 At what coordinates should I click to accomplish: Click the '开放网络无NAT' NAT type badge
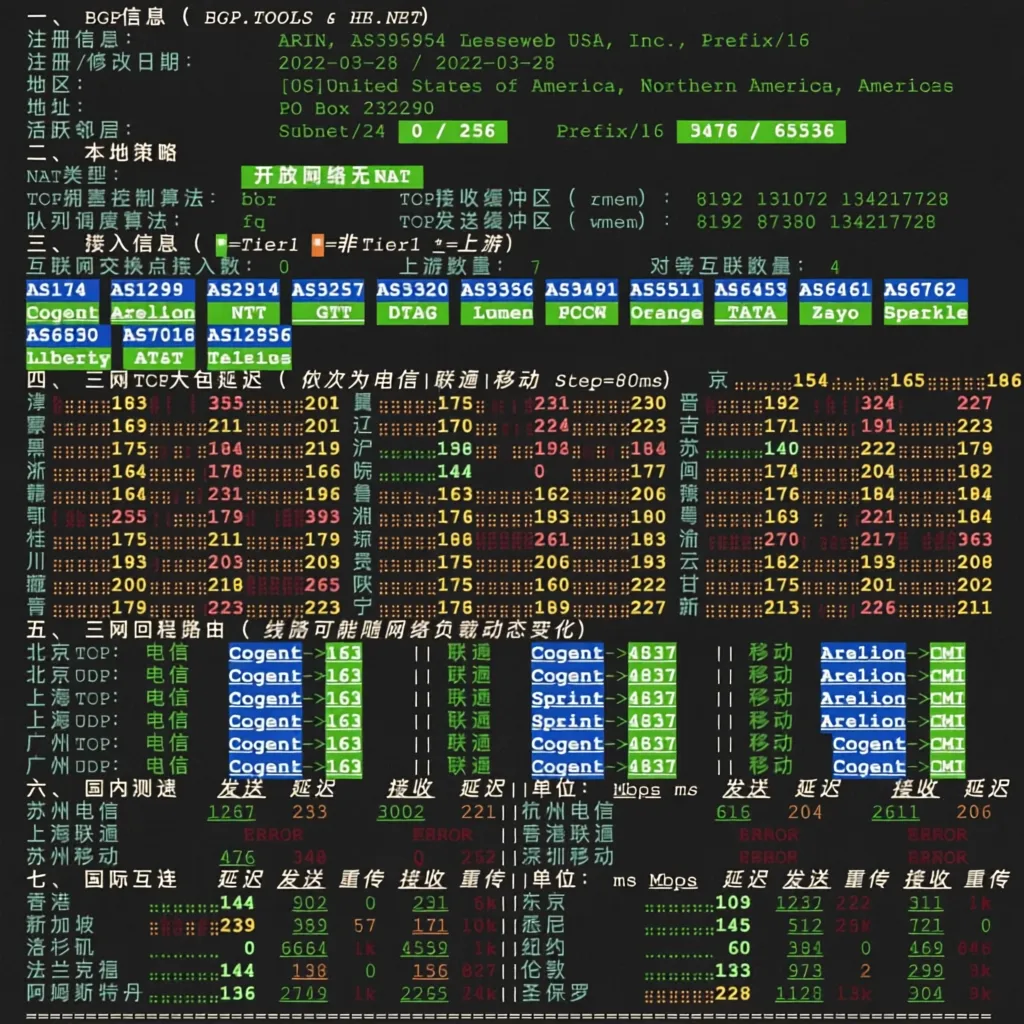coord(332,176)
